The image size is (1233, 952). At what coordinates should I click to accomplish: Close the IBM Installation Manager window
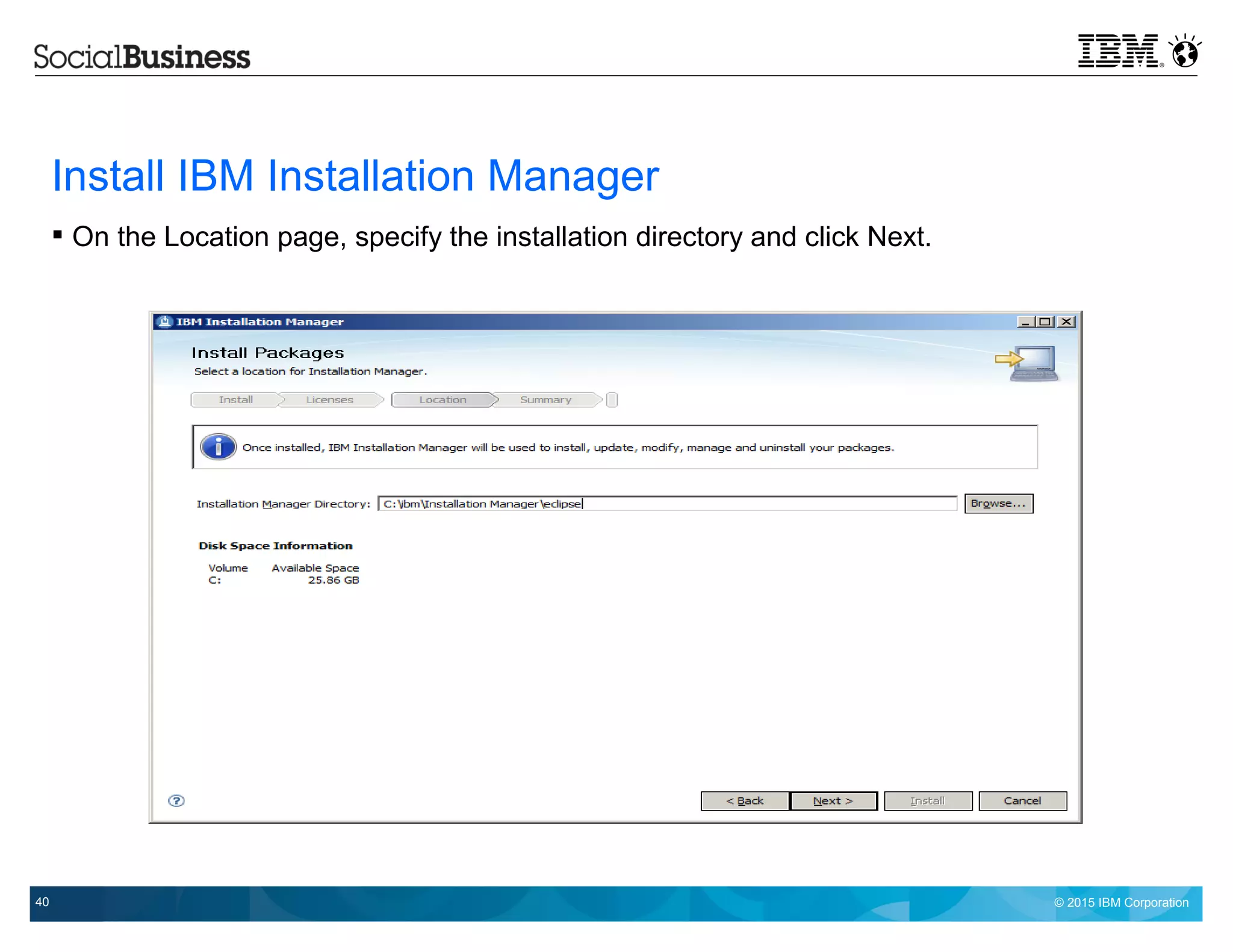click(x=1066, y=322)
